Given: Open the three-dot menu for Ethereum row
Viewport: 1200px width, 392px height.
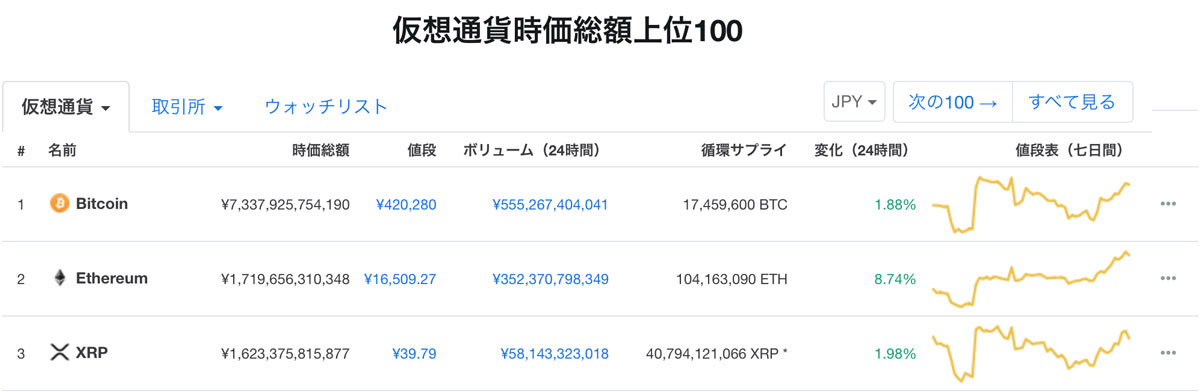Looking at the screenshot, I should pyautogui.click(x=1167, y=279).
